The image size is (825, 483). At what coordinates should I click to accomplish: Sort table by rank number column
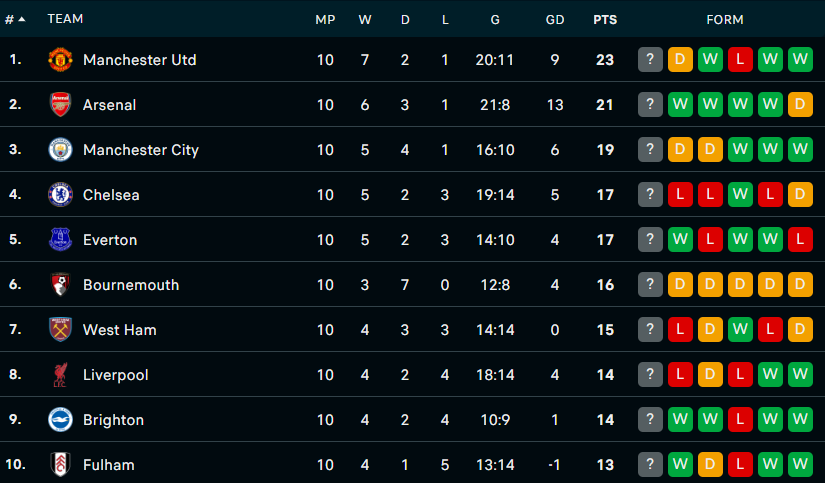[x=15, y=19]
